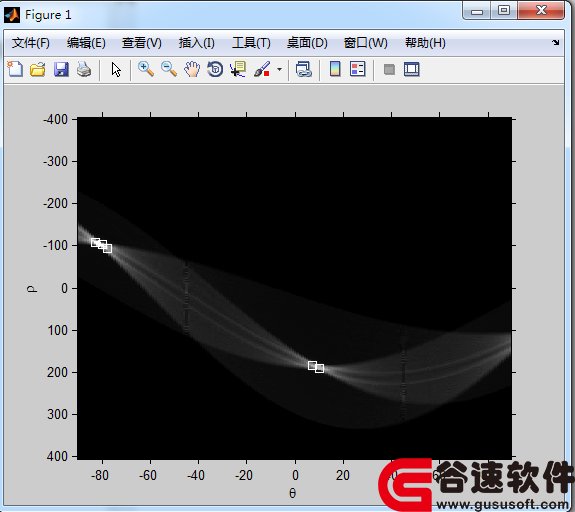The image size is (575, 512).
Task: Close the Figure 1 window
Action: pyautogui.click(x=541, y=11)
